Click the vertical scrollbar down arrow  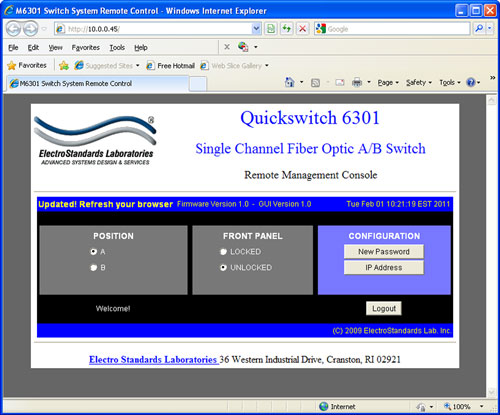coord(492,392)
